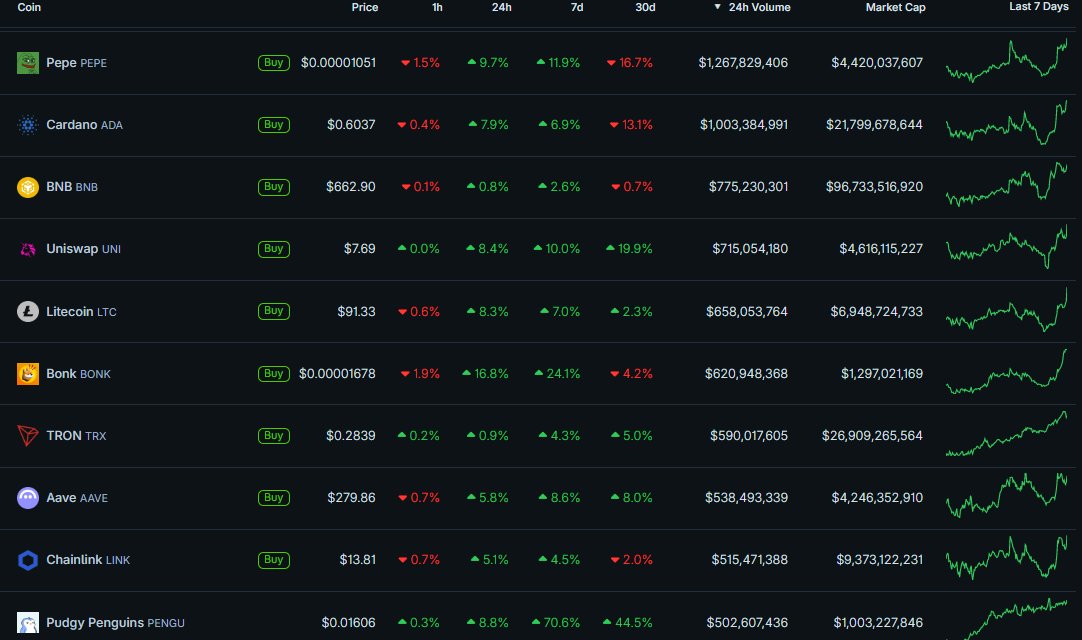Click Chainlink's market cap $9,373,122,231
The image size is (1082, 640).
click(880, 560)
